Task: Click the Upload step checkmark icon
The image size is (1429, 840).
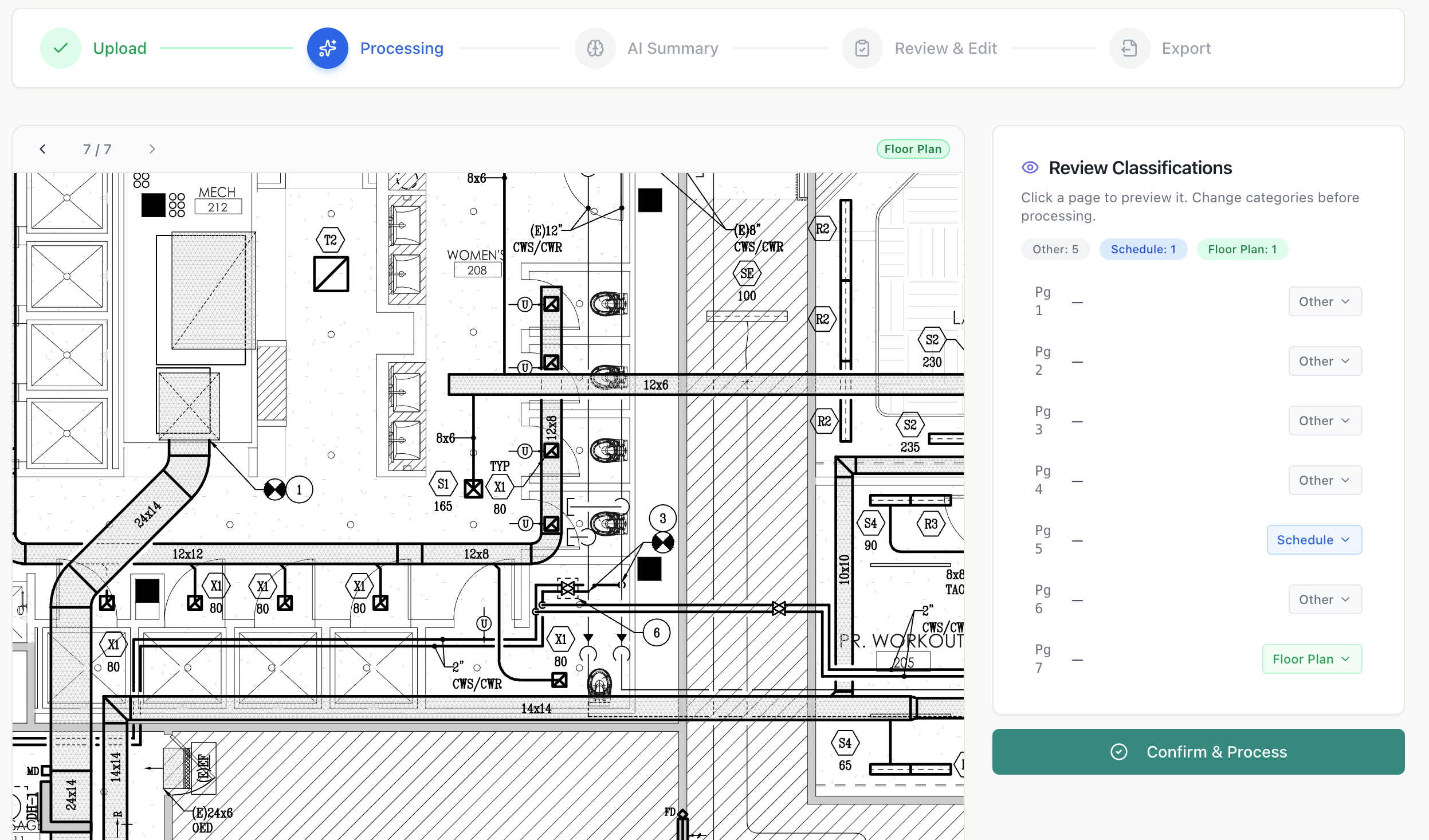Action: point(61,48)
